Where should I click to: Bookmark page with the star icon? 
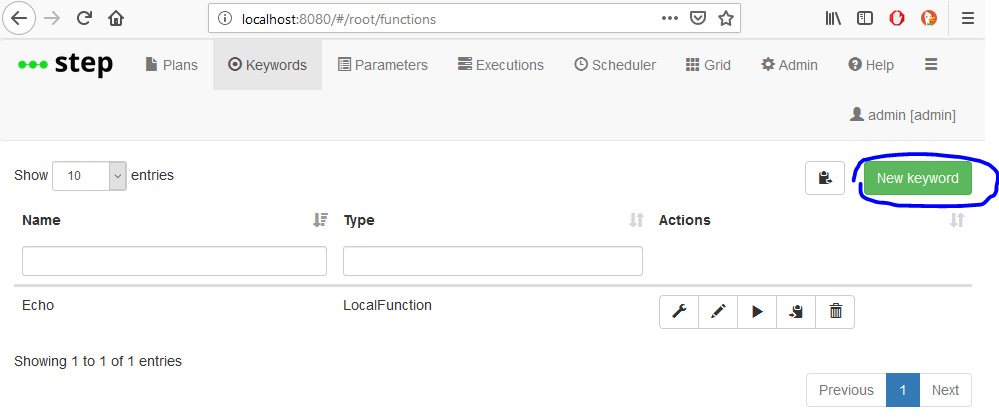725,18
